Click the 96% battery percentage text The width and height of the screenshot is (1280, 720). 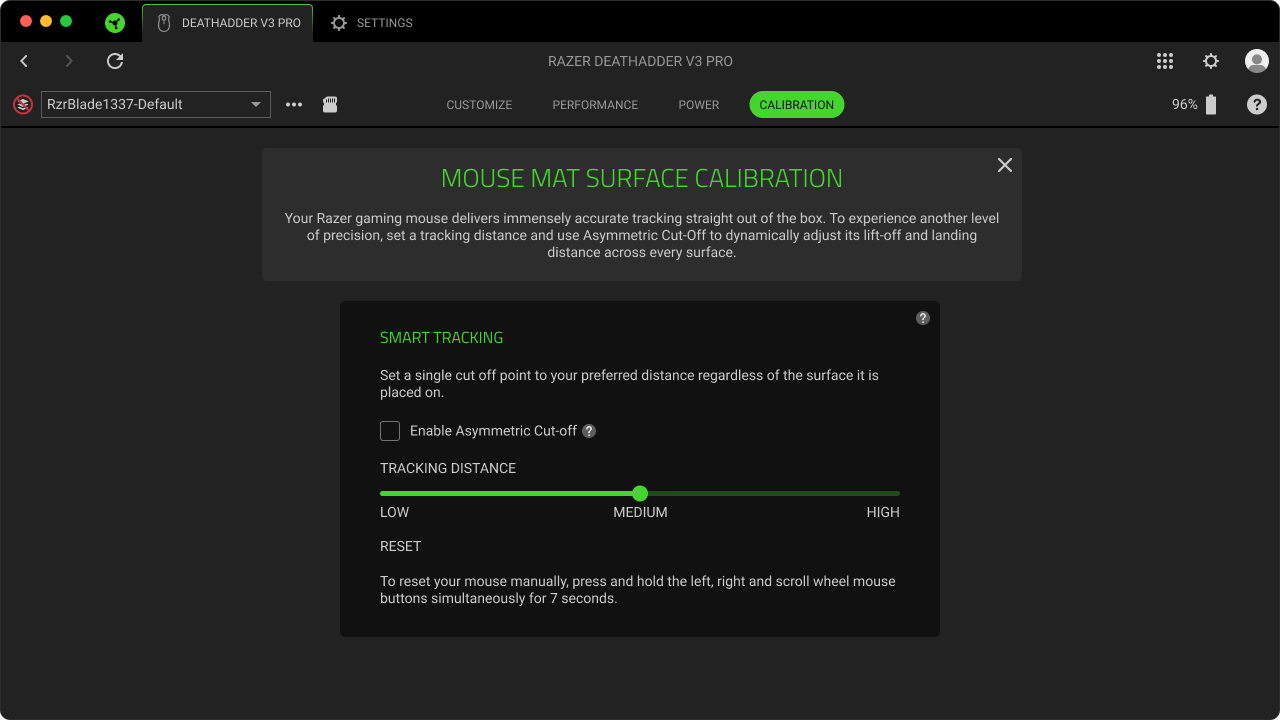tap(1185, 104)
